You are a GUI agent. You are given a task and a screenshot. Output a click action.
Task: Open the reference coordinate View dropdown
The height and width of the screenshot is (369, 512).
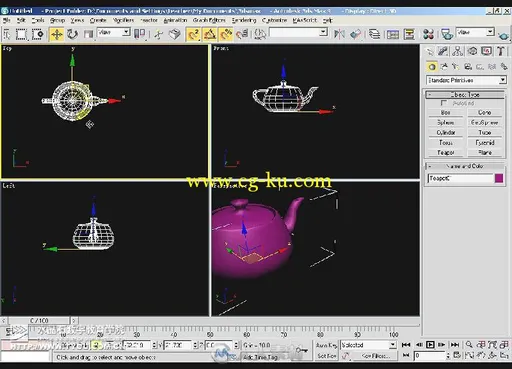pyautogui.click(x=114, y=32)
